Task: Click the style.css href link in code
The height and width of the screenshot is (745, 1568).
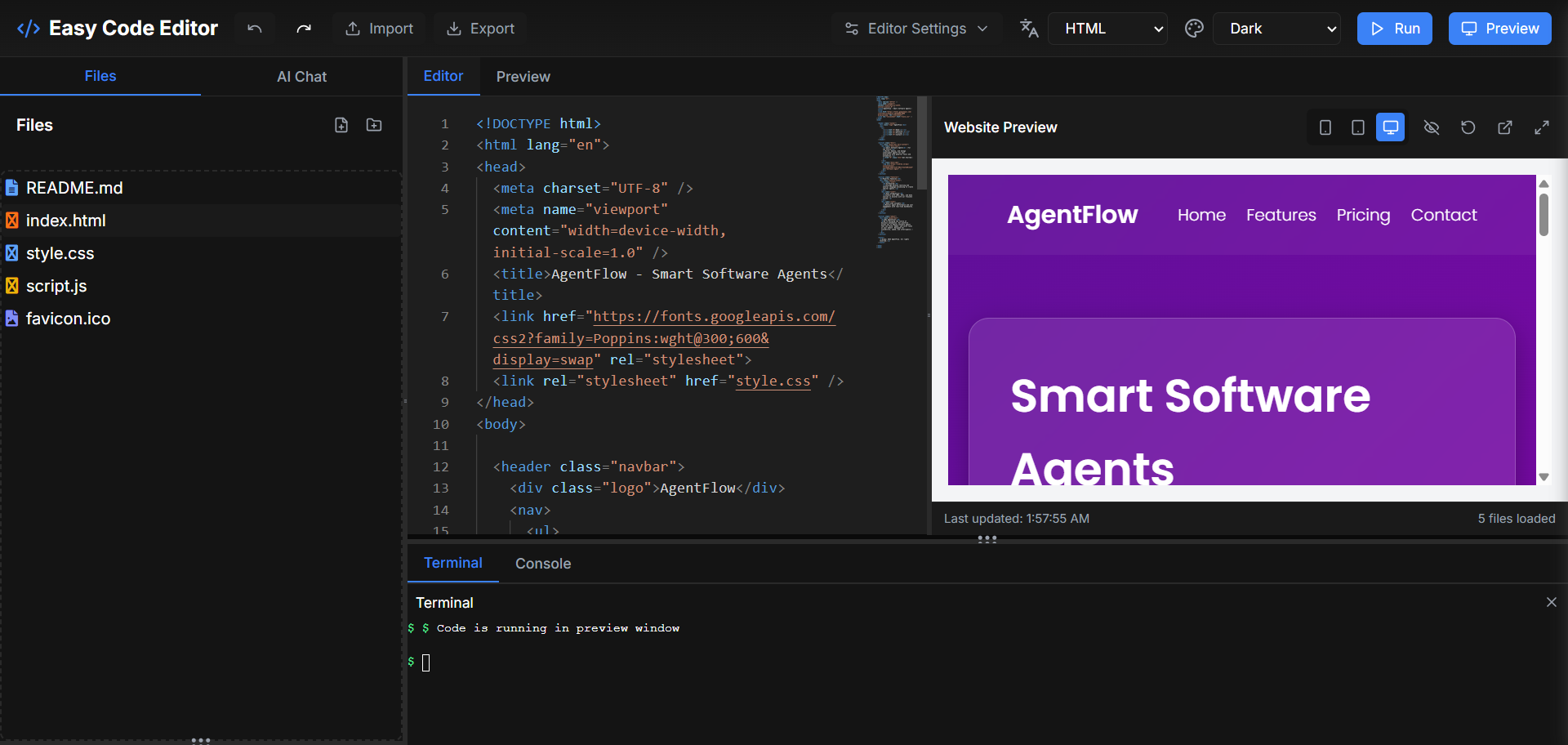Action: 773,381
